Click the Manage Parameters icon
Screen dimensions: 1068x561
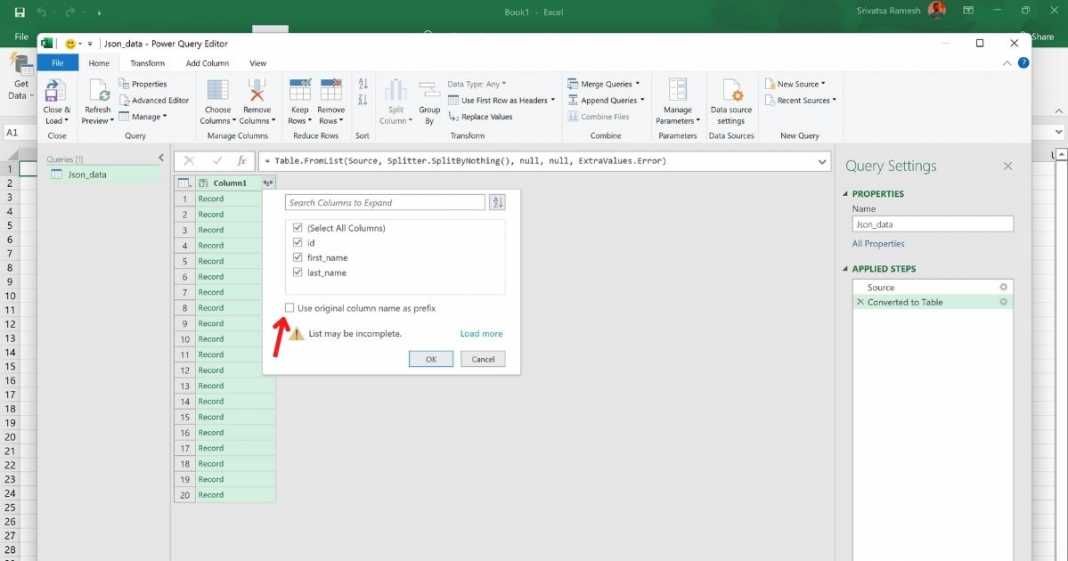678,91
